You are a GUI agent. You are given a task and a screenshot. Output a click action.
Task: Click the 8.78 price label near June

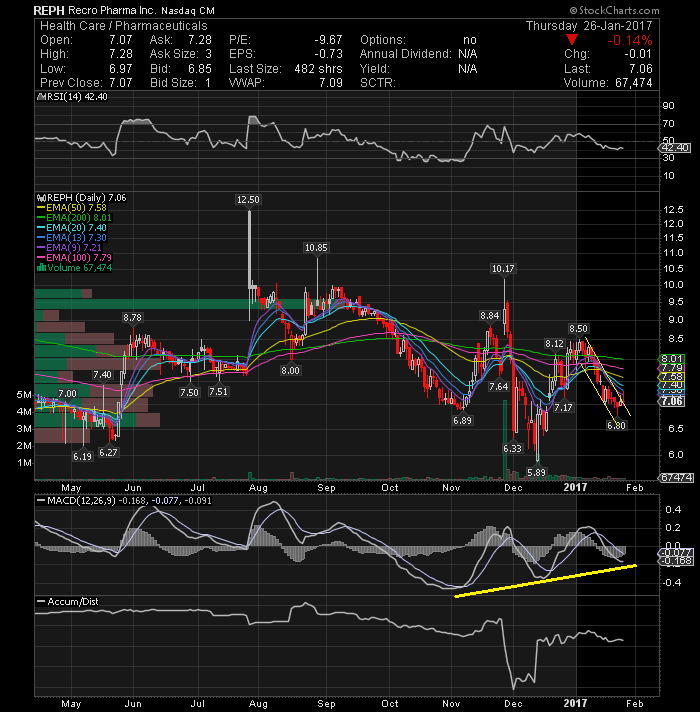[x=132, y=318]
